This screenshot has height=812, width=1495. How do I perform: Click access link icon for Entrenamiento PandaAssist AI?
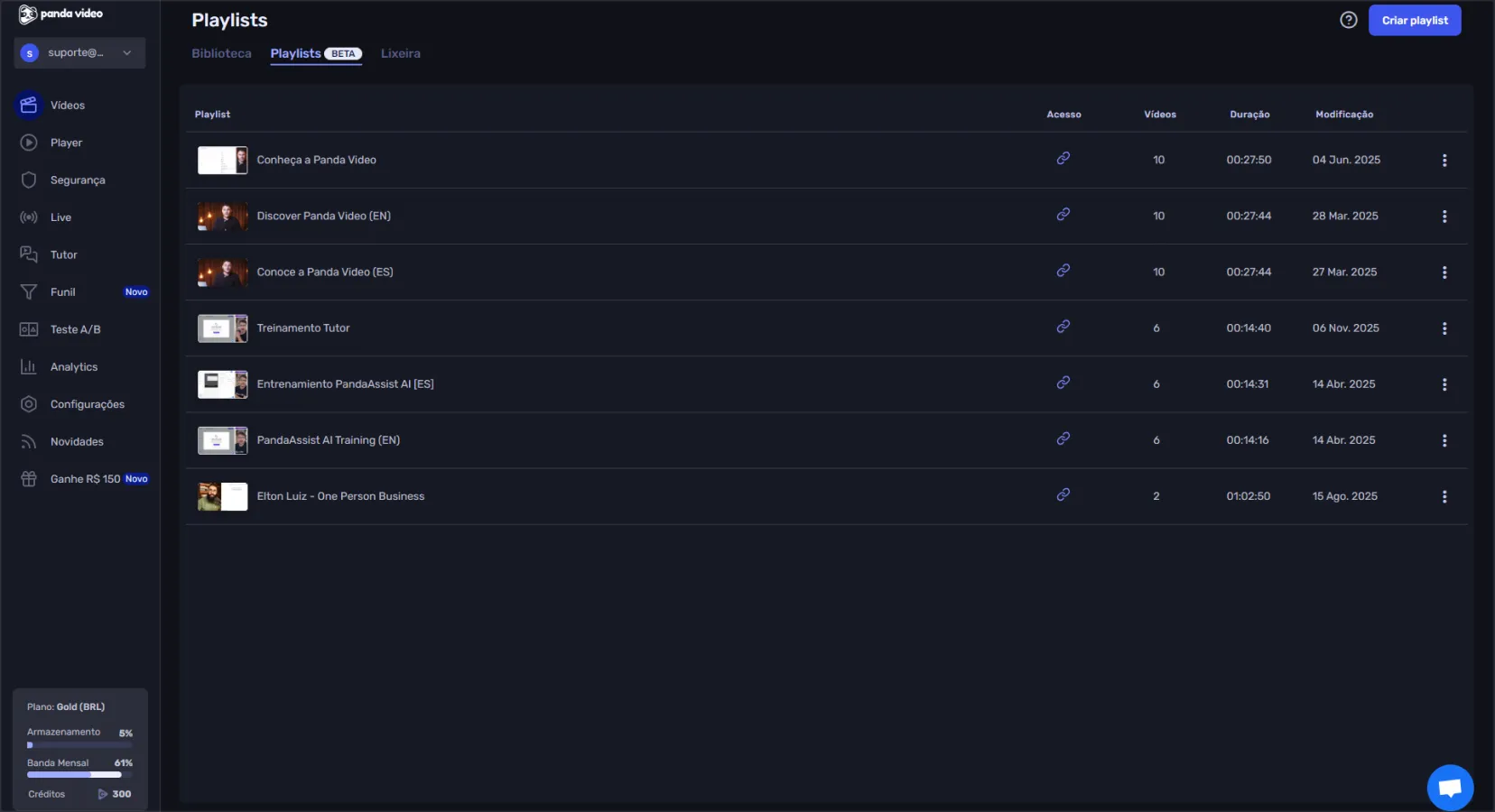click(x=1063, y=383)
